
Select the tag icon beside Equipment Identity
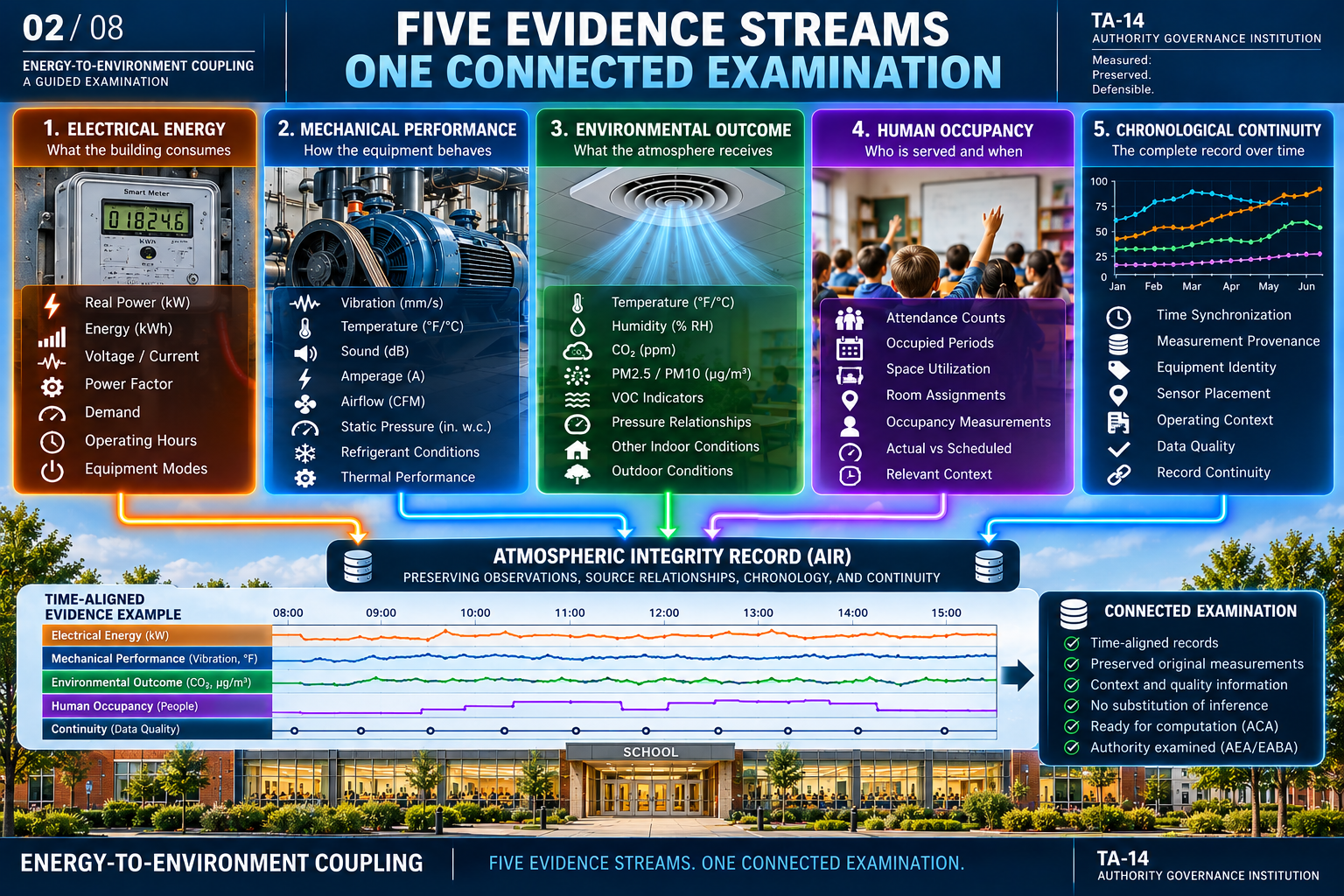click(1119, 369)
